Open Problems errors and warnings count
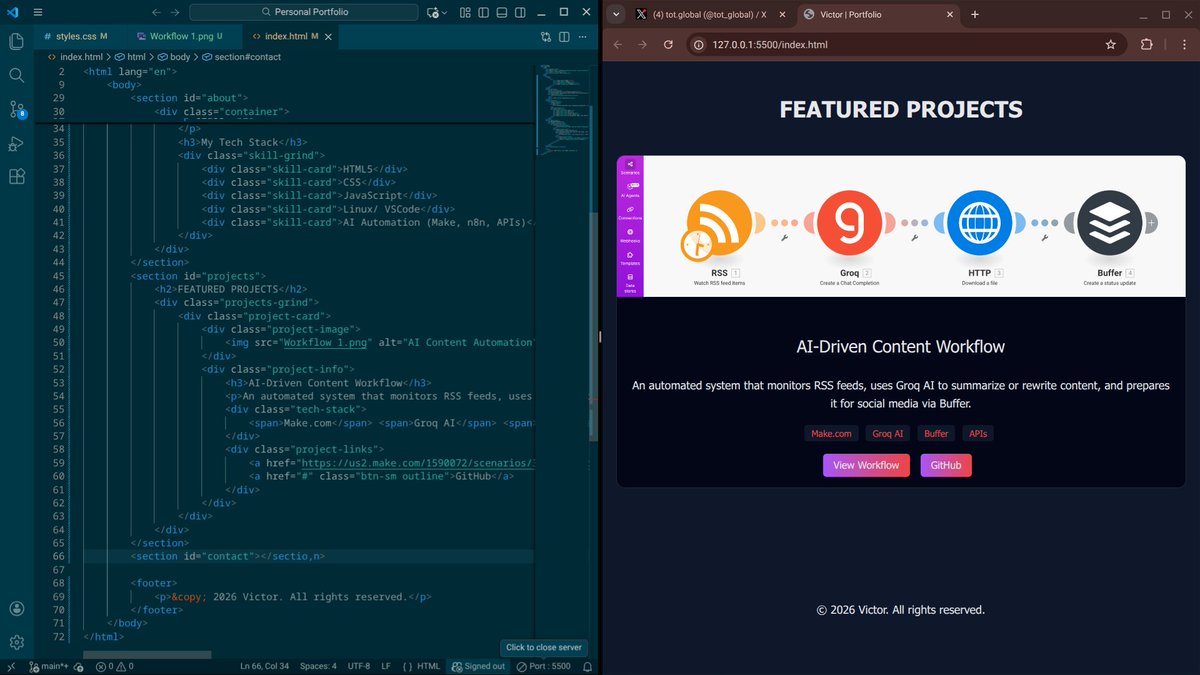This screenshot has height=675, width=1200. pos(114,666)
